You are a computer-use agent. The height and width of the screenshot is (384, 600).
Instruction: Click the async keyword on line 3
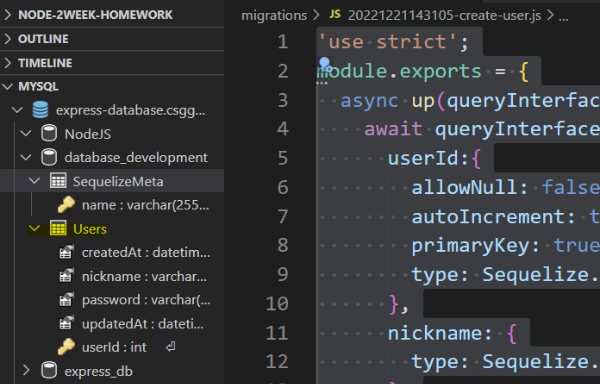(x=370, y=101)
